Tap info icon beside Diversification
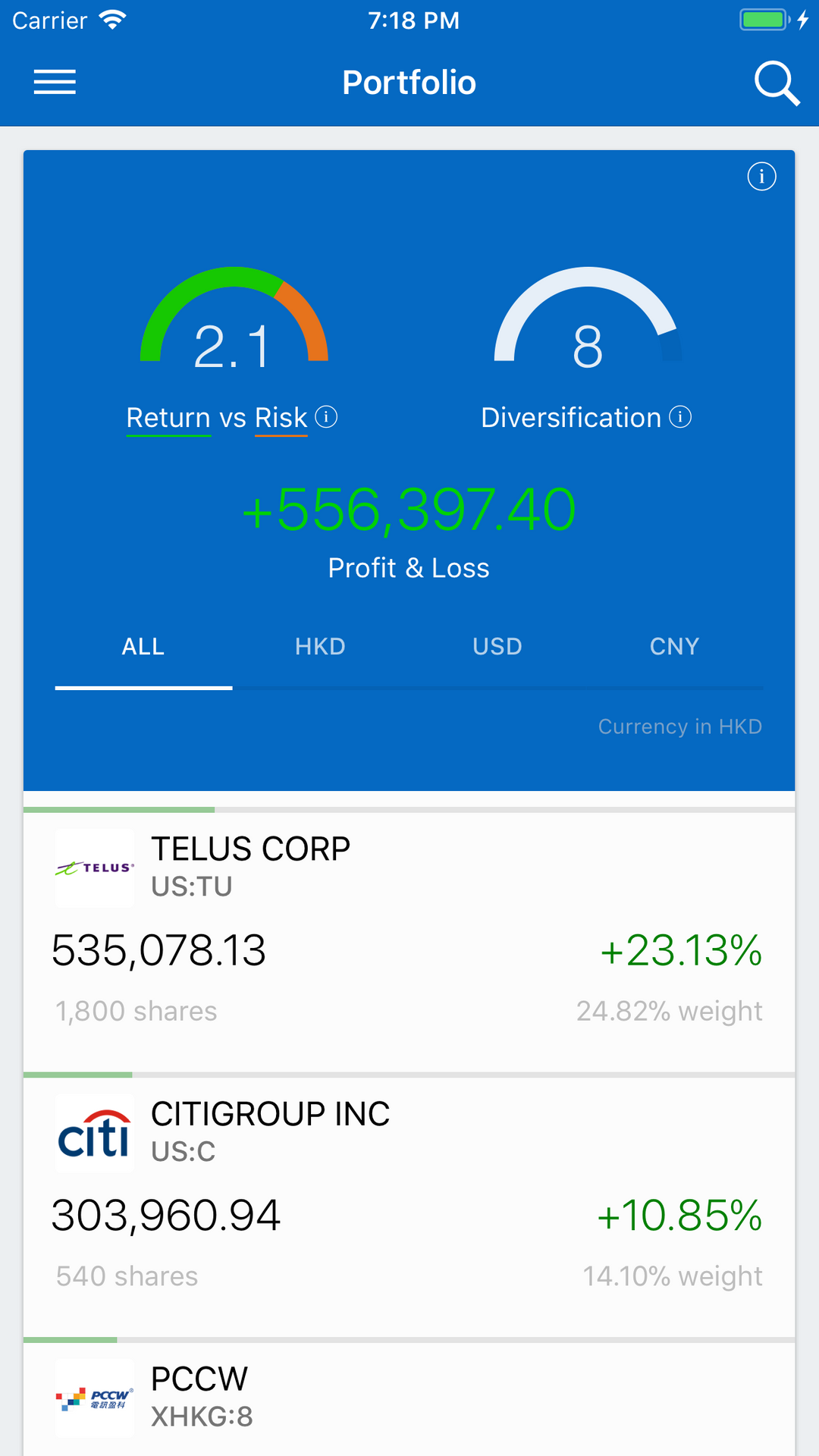This screenshot has height=1456, width=819. pos(680,416)
